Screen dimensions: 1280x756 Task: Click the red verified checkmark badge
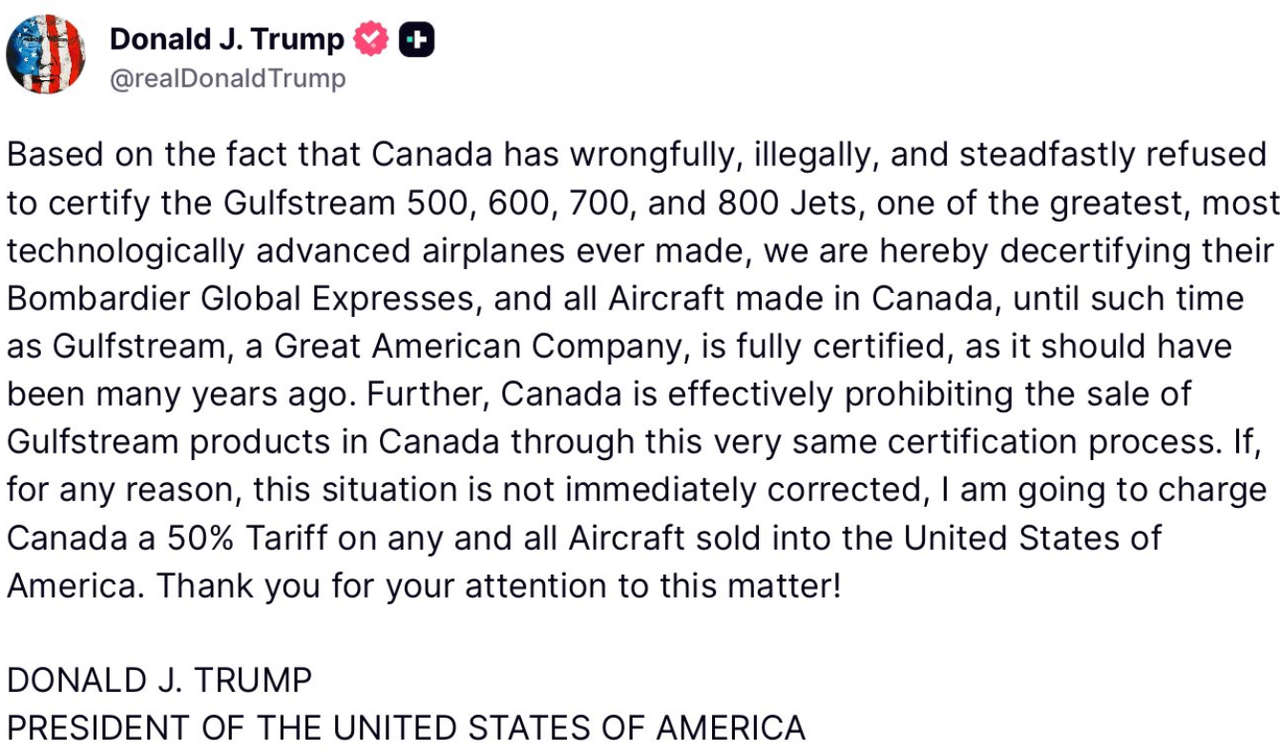371,40
